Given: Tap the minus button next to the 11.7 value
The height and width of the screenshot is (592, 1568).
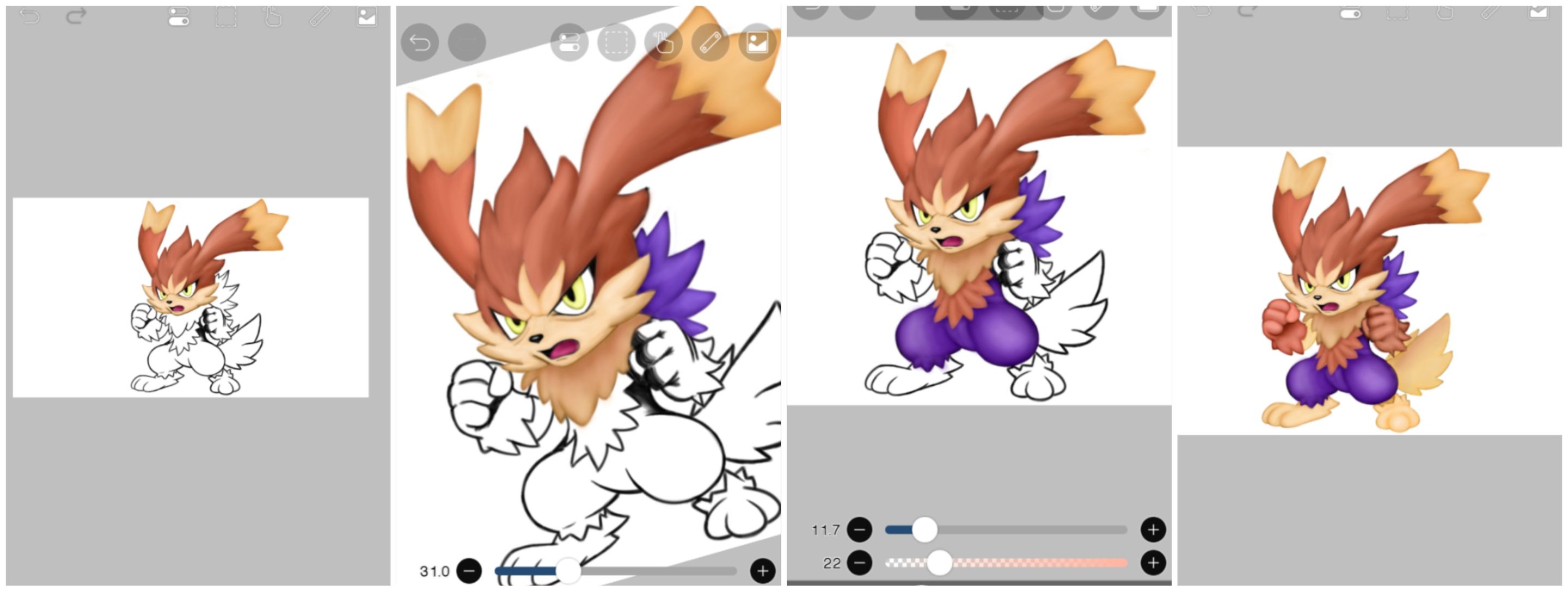Looking at the screenshot, I should (860, 529).
